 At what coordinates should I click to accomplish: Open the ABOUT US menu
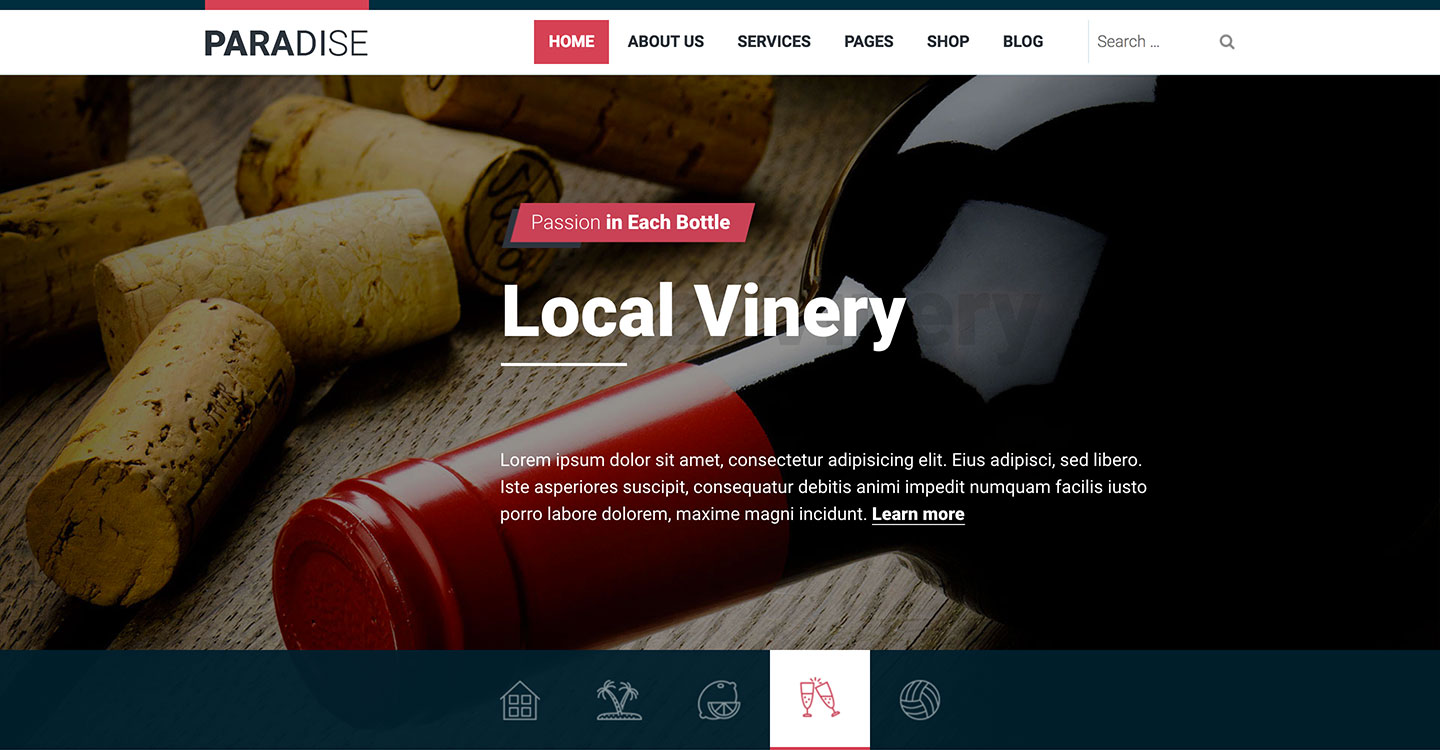pyautogui.click(x=666, y=42)
